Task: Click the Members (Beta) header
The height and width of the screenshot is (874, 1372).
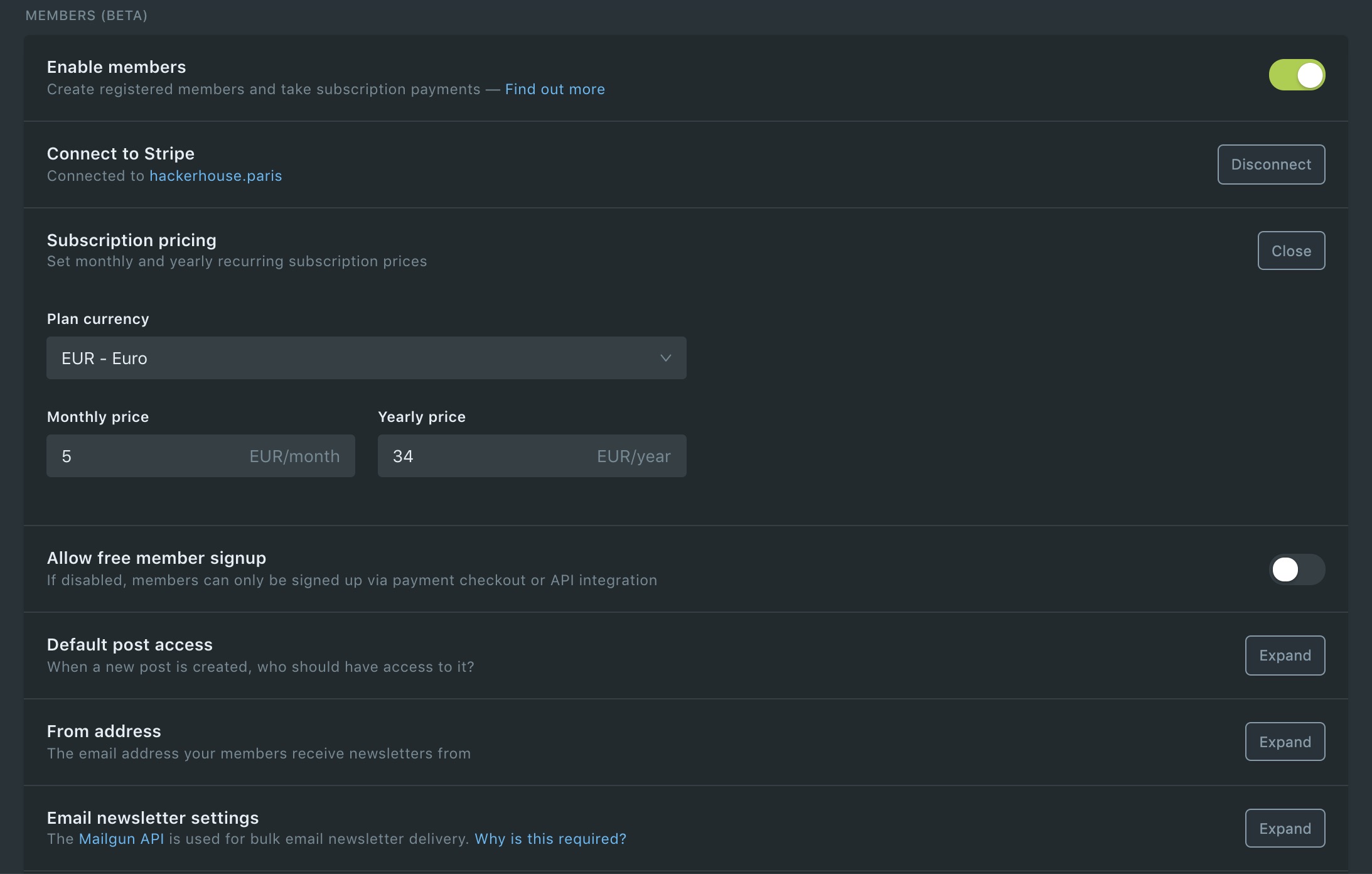Action: pos(86,15)
